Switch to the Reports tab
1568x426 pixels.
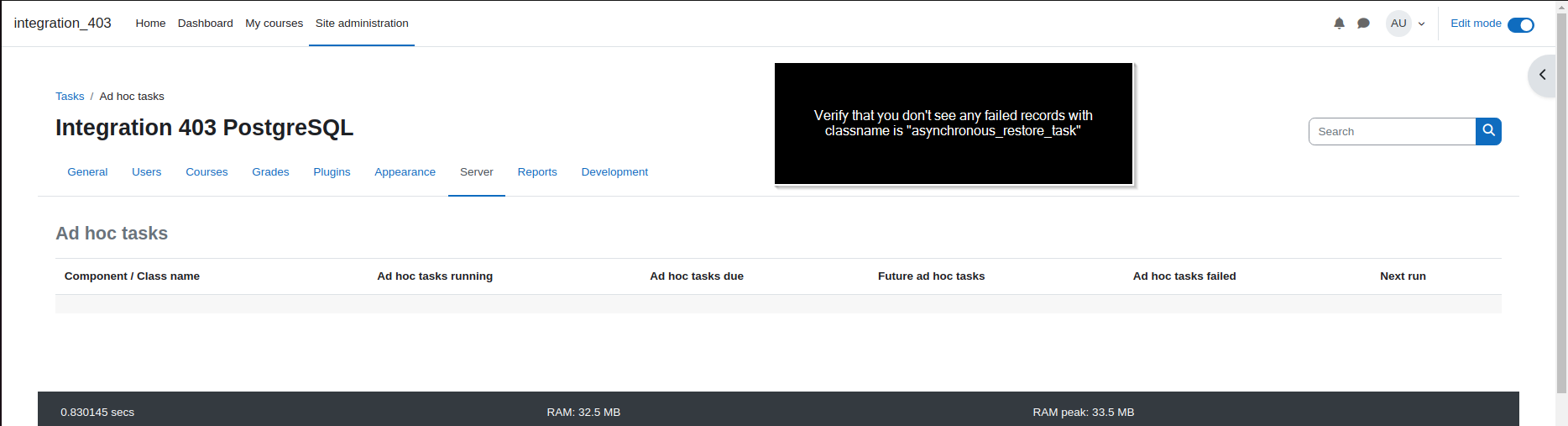click(537, 171)
